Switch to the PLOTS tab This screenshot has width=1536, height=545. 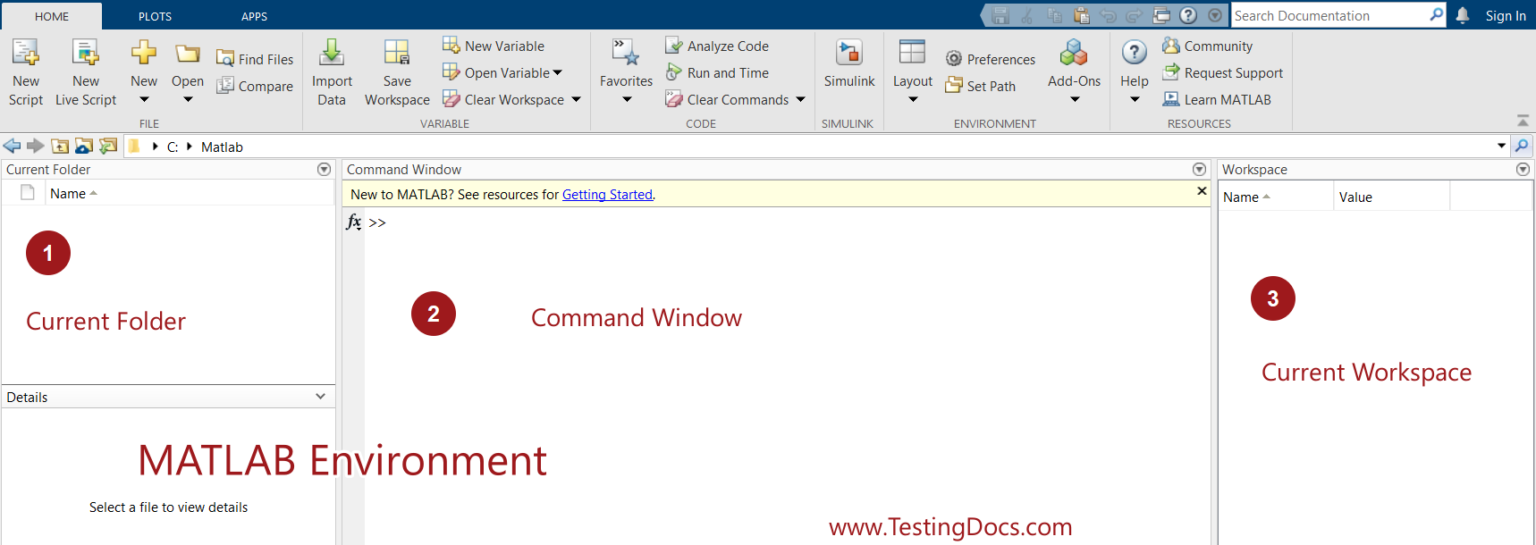click(x=153, y=16)
